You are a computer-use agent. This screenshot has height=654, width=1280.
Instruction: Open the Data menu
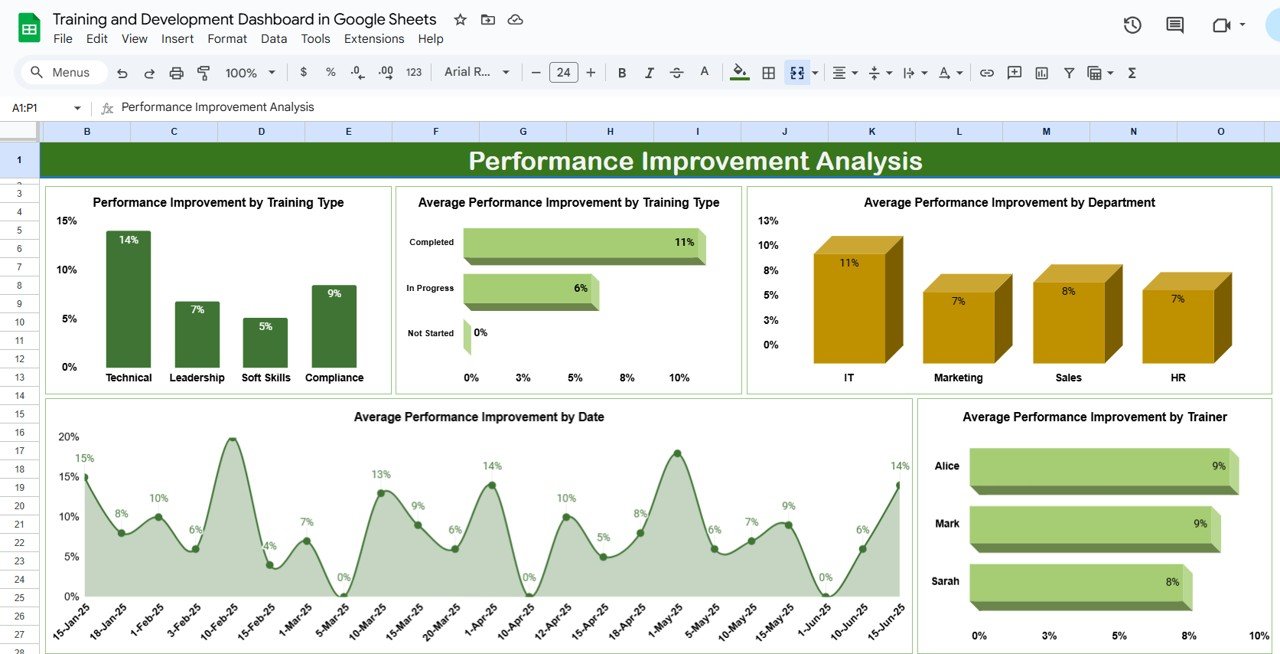[x=274, y=39]
